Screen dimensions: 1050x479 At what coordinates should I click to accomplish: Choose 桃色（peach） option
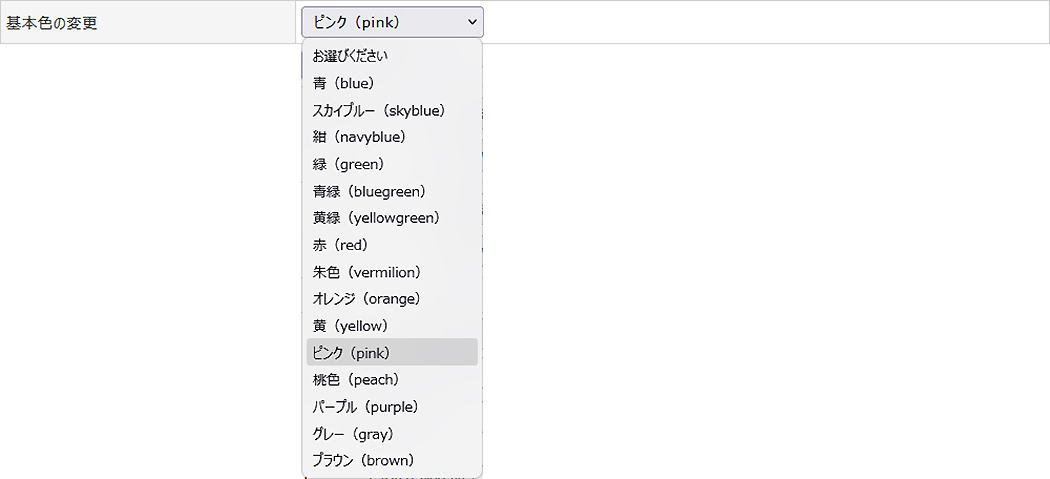[392, 379]
